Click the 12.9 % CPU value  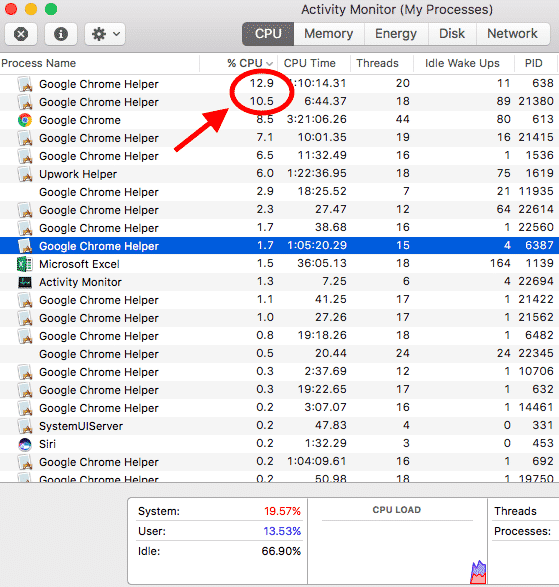point(262,83)
